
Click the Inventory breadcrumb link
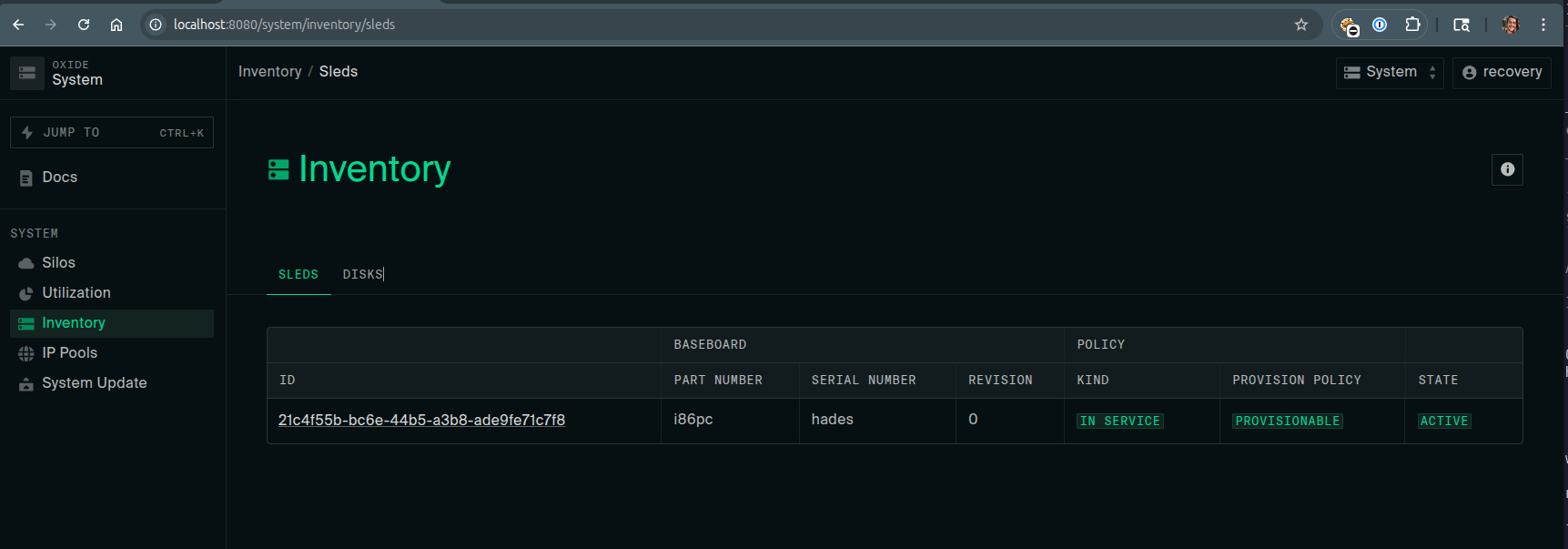(x=269, y=72)
